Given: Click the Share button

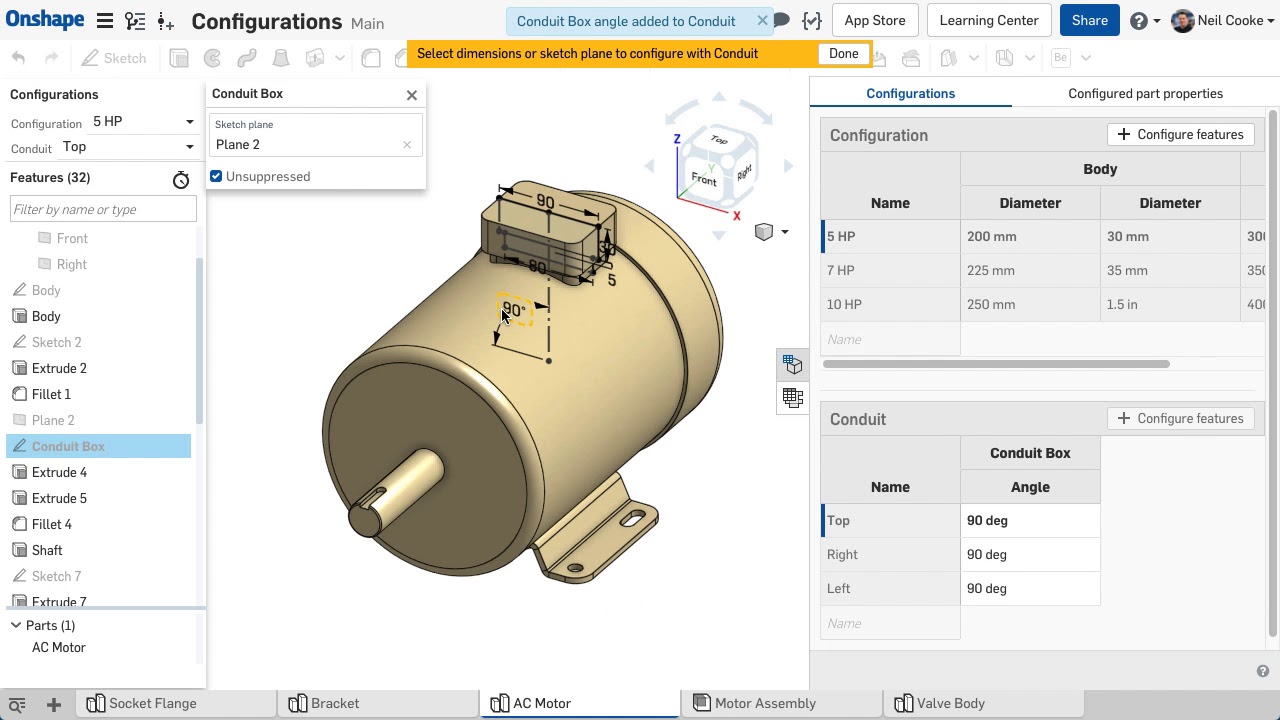Looking at the screenshot, I should (1089, 20).
